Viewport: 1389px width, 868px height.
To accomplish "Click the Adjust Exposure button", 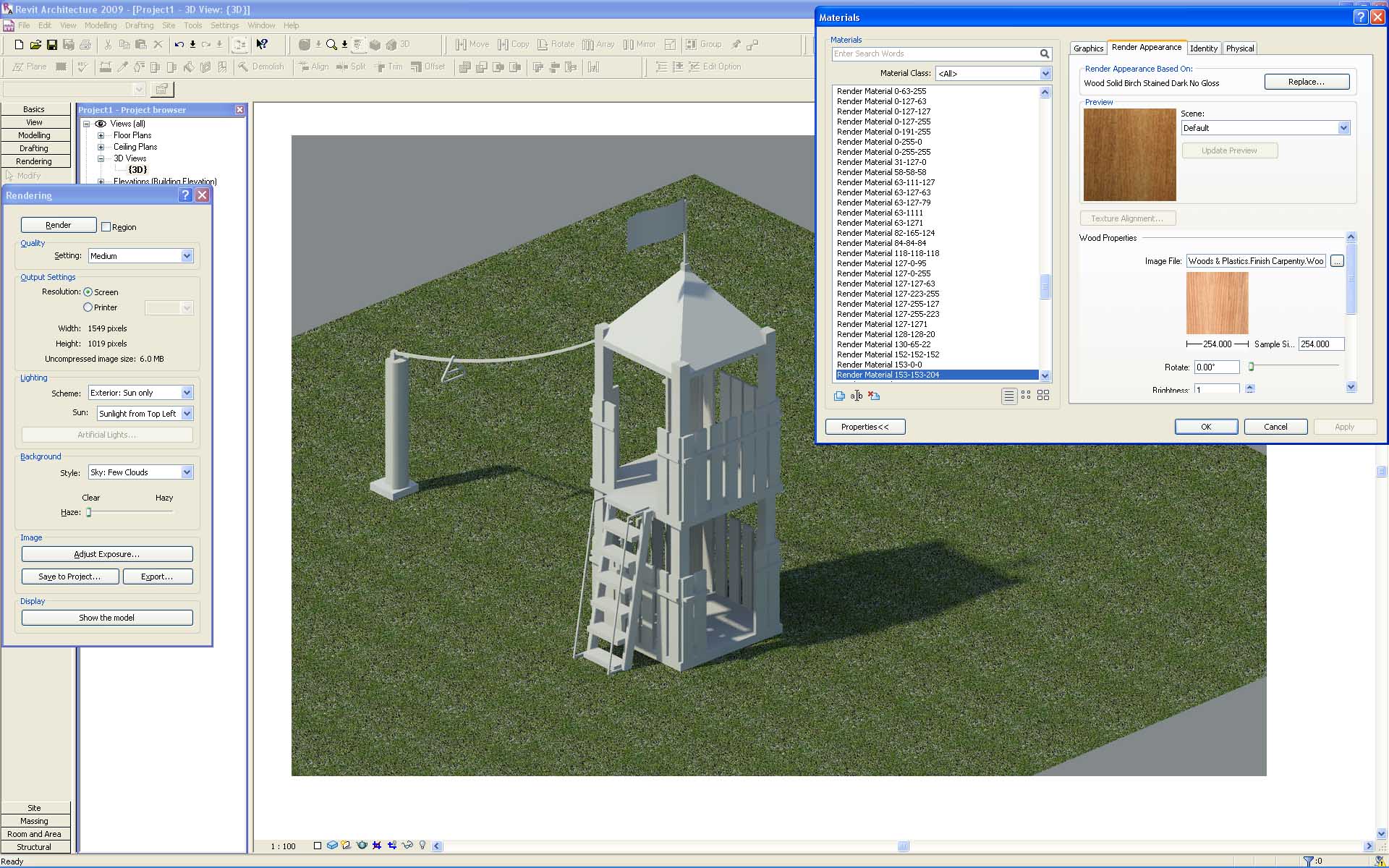I will tap(107, 554).
